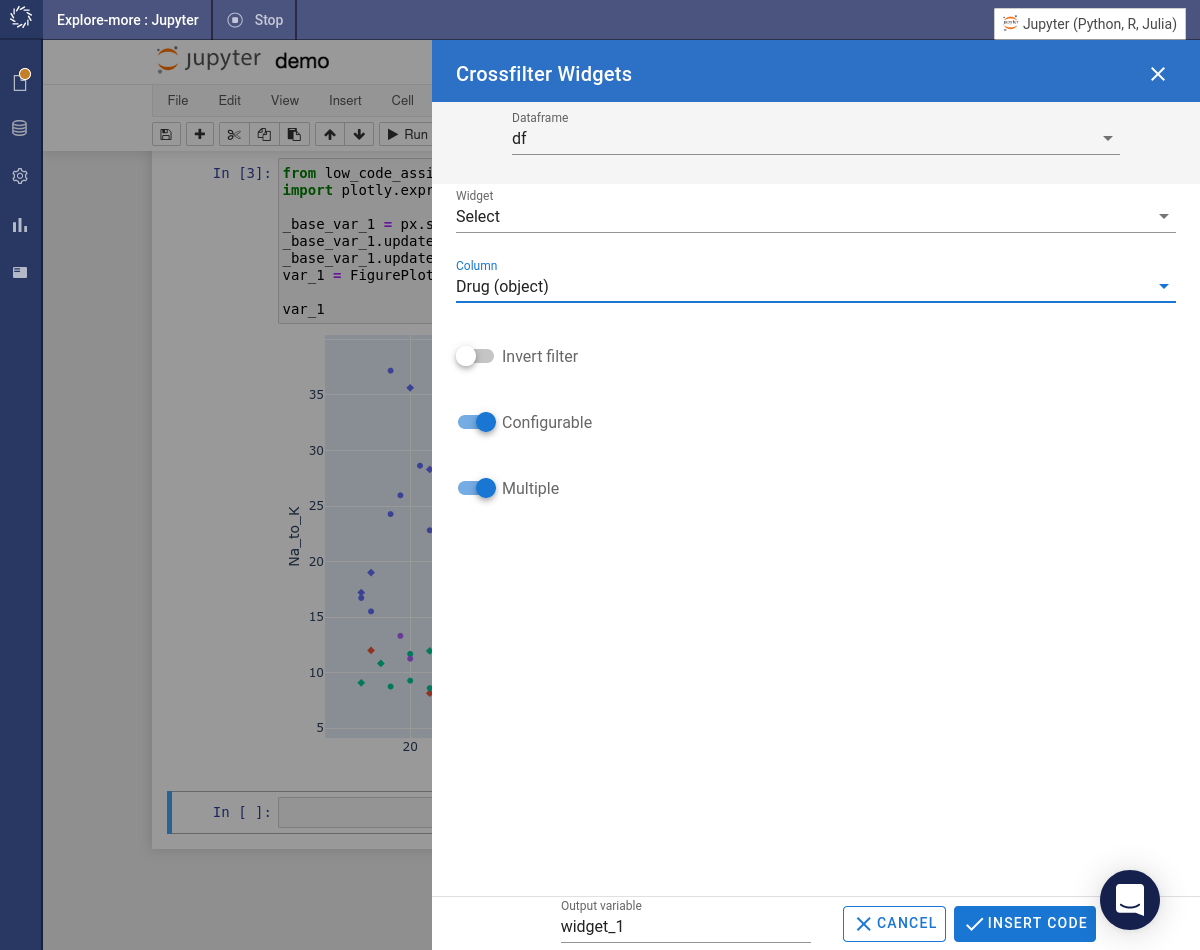Turn off the Configurable switch
This screenshot has height=950, width=1200.
pos(476,422)
